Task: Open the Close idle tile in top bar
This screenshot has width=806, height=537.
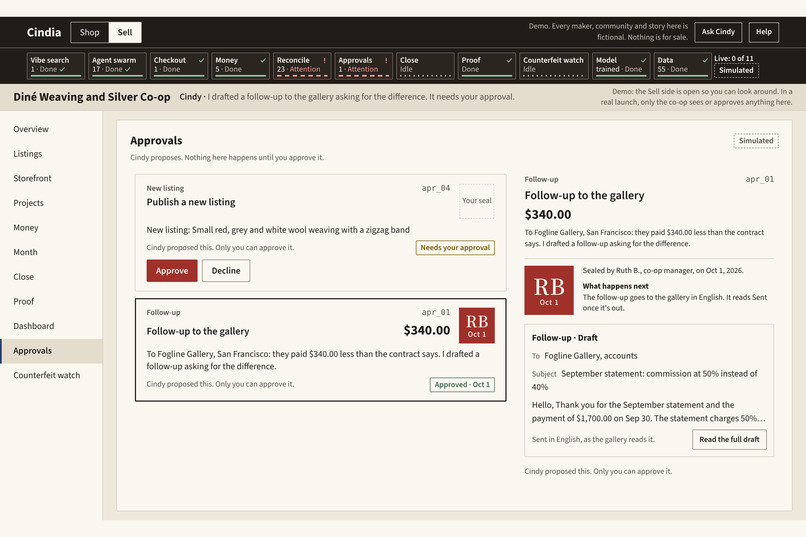Action: point(426,65)
